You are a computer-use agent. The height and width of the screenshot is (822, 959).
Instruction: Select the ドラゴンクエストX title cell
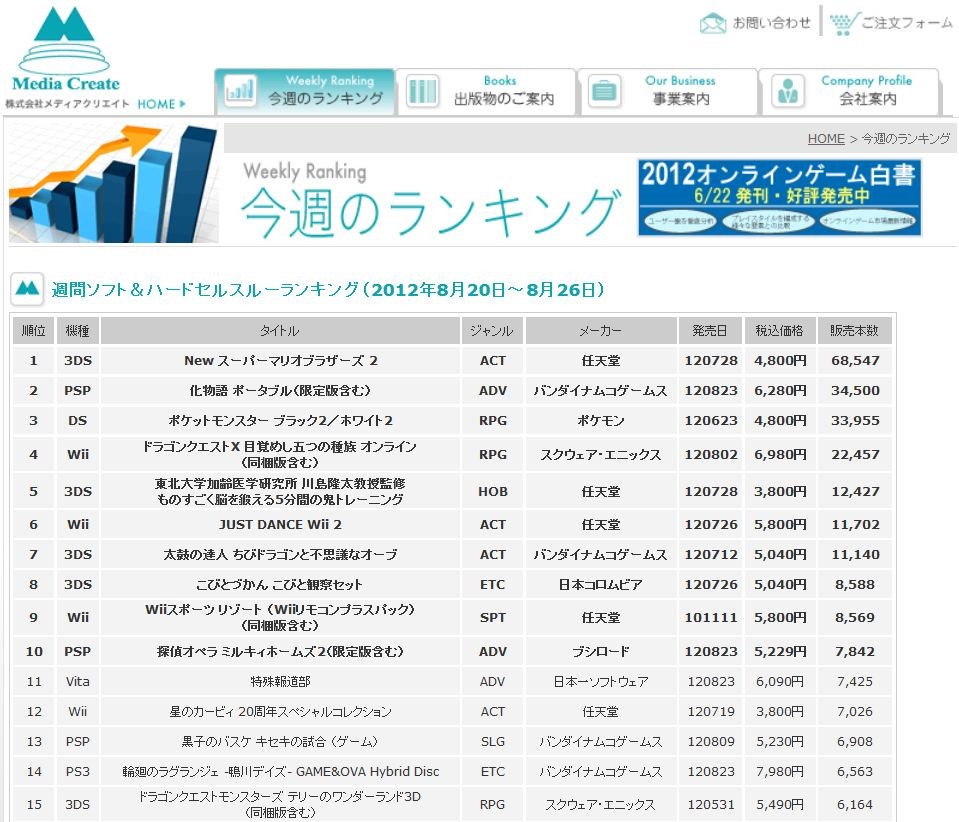point(280,454)
